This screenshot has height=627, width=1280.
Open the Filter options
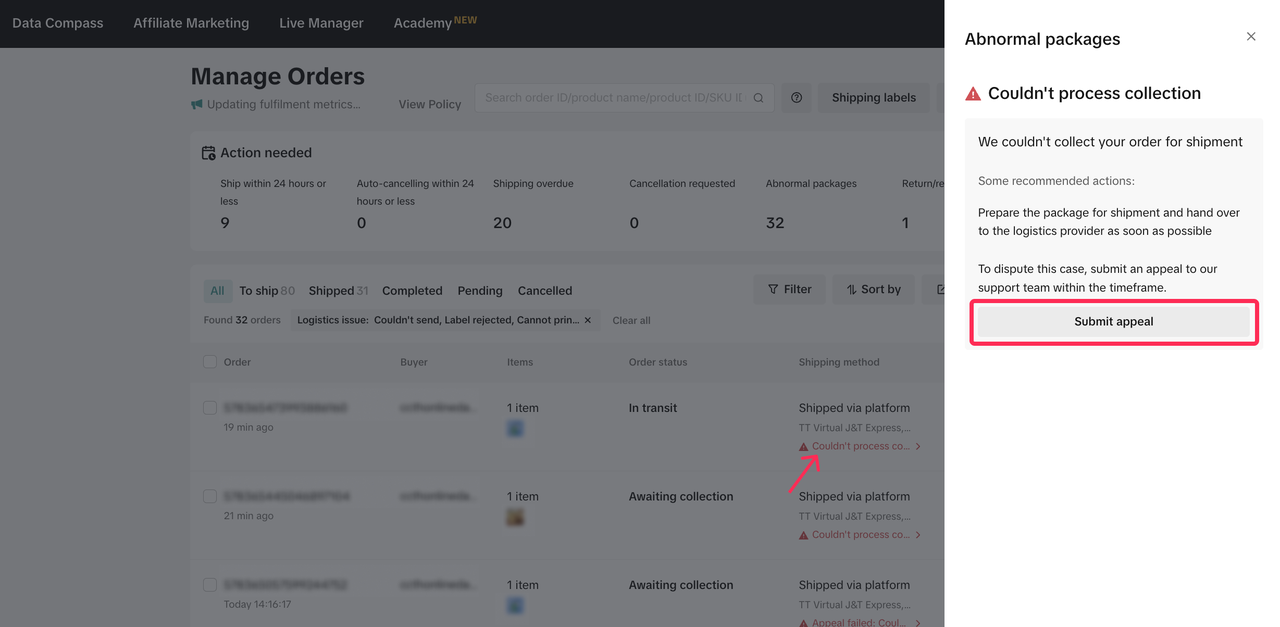point(789,290)
